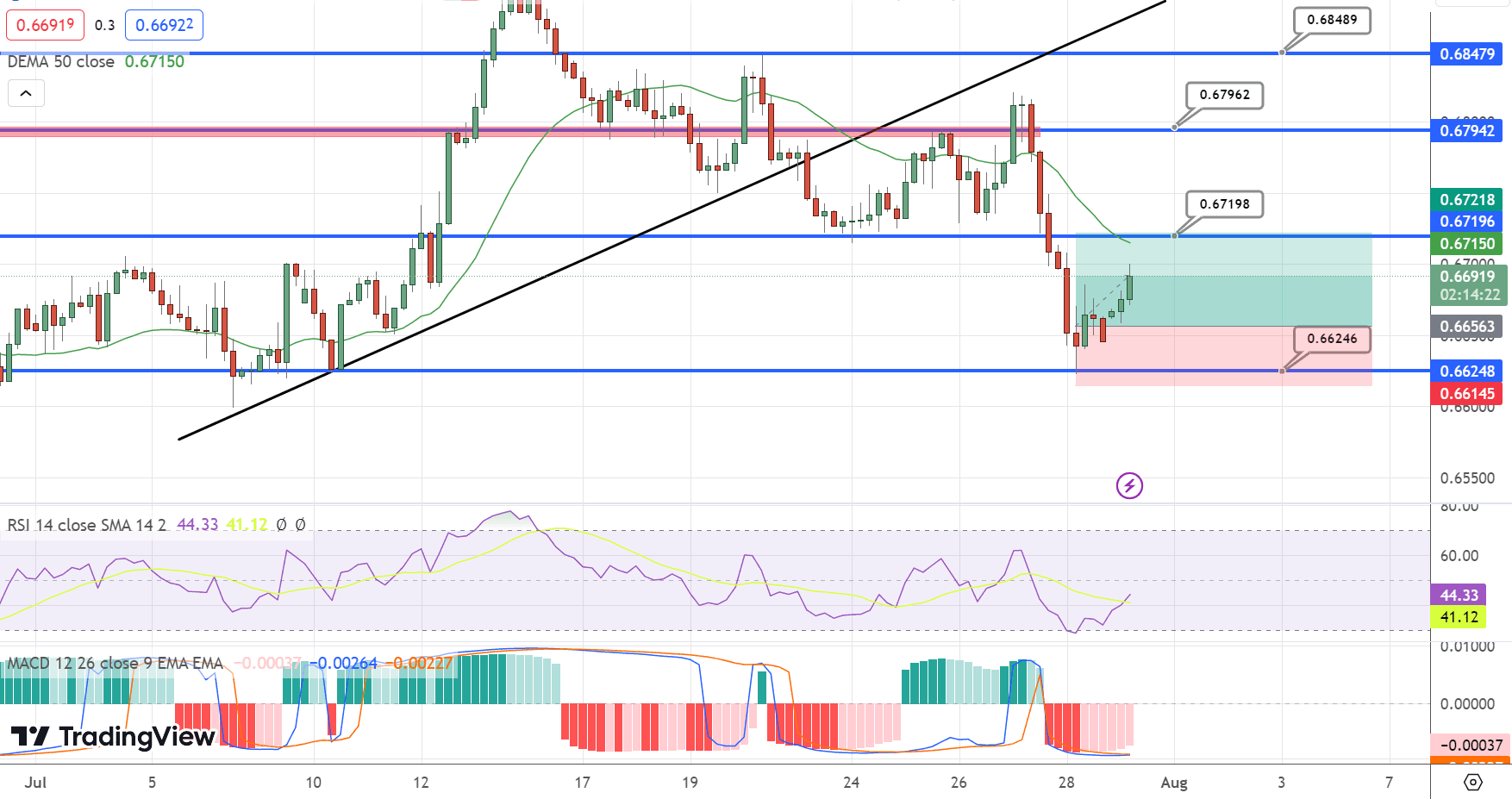The height and width of the screenshot is (799, 1512).
Task: Click the 0.67198 price callout label
Action: (1225, 204)
